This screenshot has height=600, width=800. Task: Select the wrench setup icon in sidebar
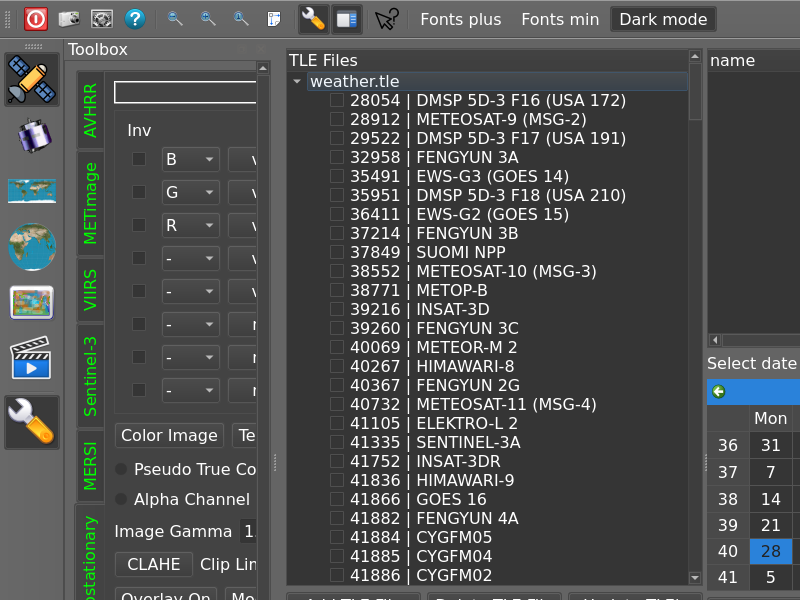point(32,422)
